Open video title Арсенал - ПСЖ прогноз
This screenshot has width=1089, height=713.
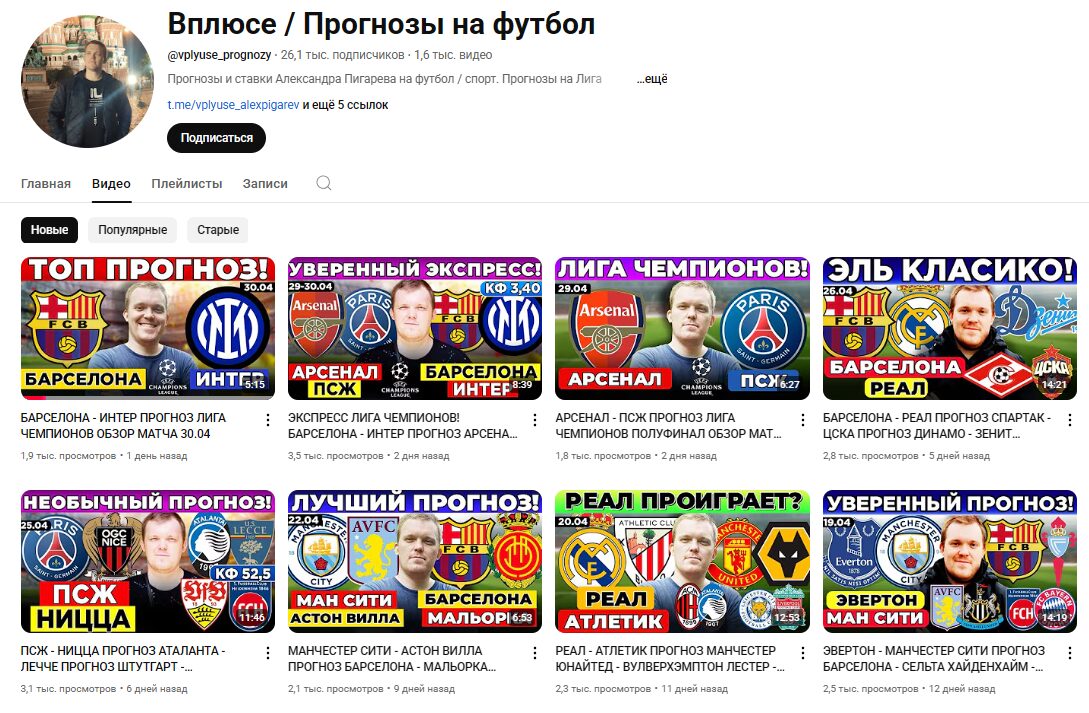pyautogui.click(x=669, y=426)
